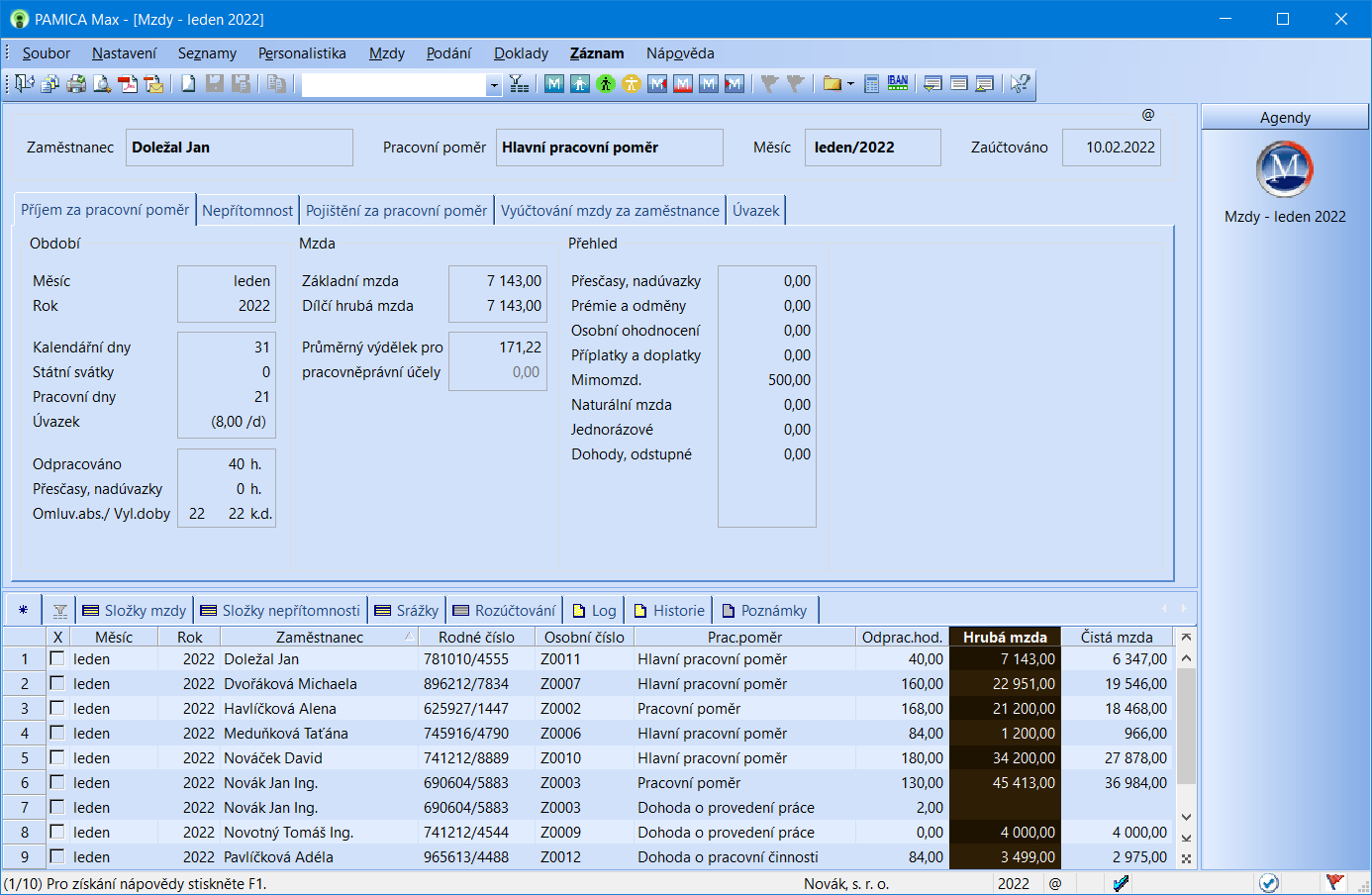
Task: Click the Základní mzda value field
Action: point(497,280)
